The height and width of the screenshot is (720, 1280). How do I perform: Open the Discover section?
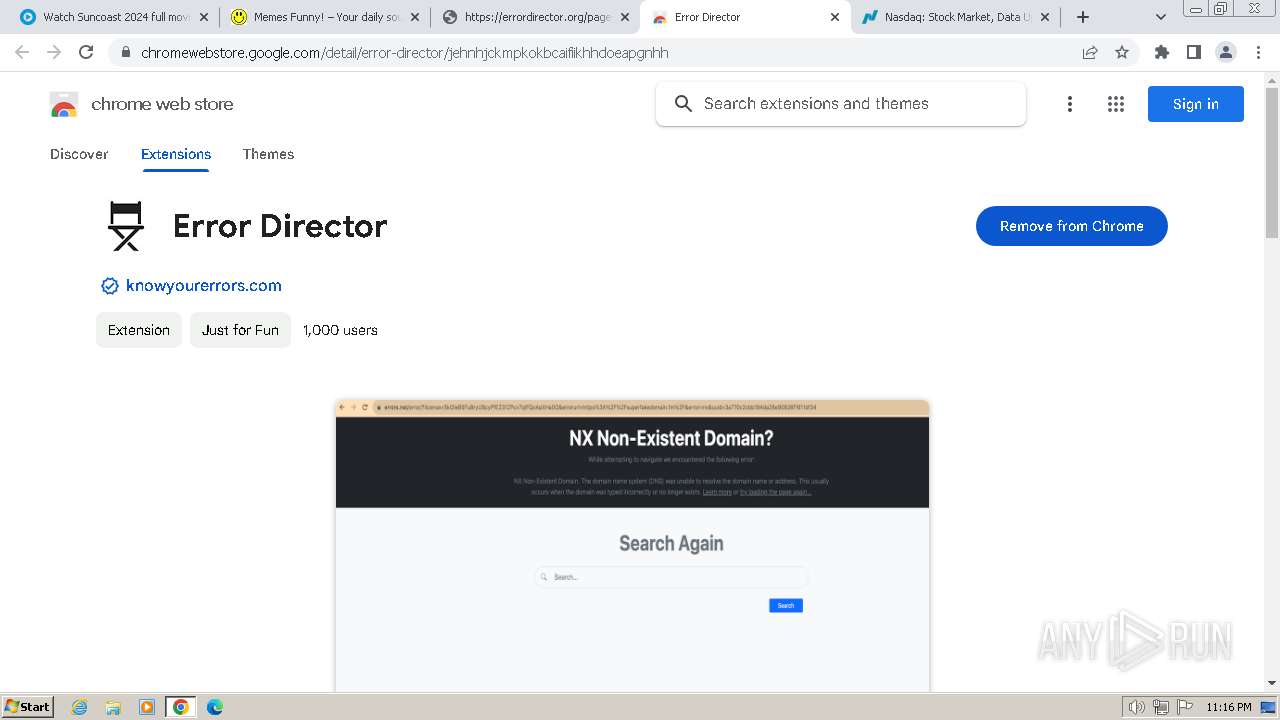pos(79,154)
